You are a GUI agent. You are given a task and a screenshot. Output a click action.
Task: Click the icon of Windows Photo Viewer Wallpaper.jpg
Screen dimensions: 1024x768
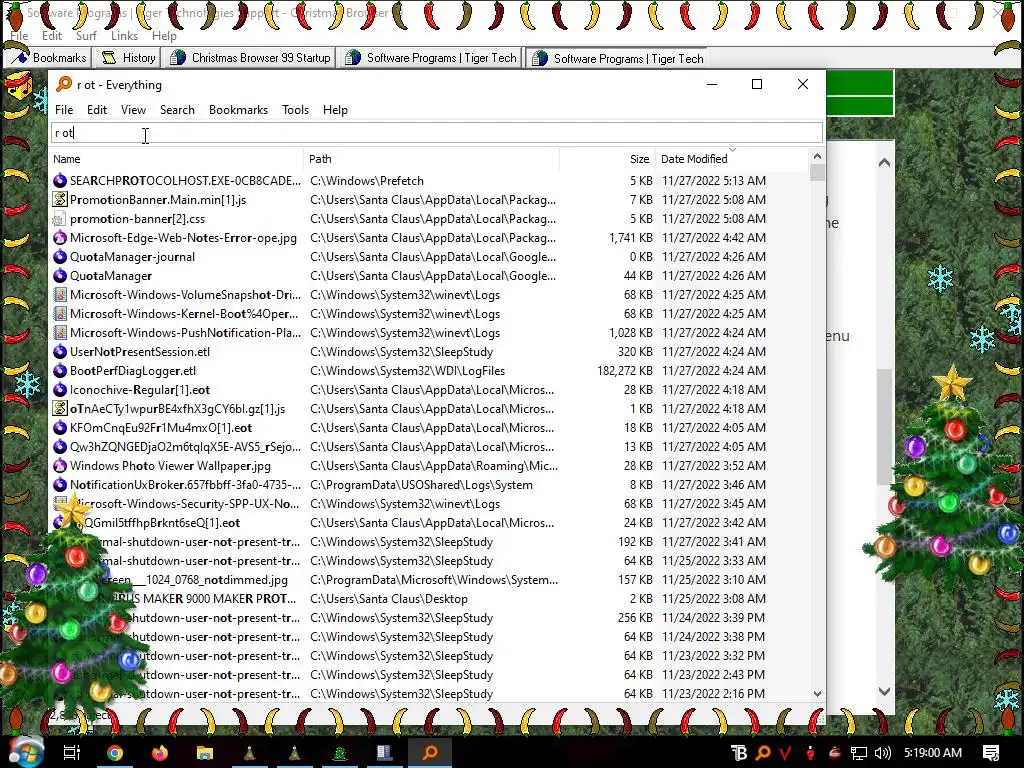tap(60, 466)
